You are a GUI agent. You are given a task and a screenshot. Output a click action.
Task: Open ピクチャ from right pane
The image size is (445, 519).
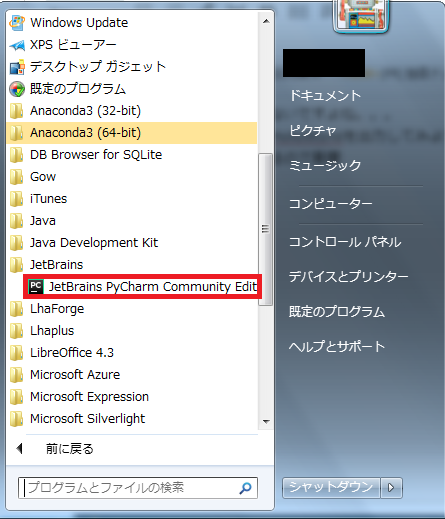pos(313,130)
